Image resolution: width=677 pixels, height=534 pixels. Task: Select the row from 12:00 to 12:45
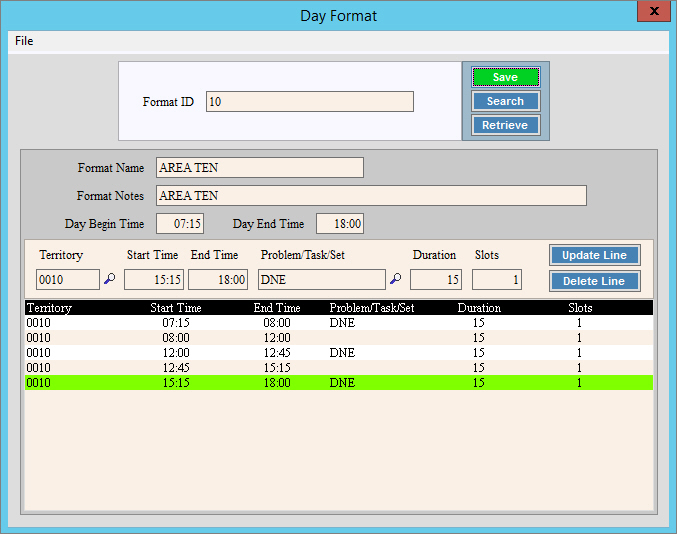pyautogui.click(x=339, y=353)
